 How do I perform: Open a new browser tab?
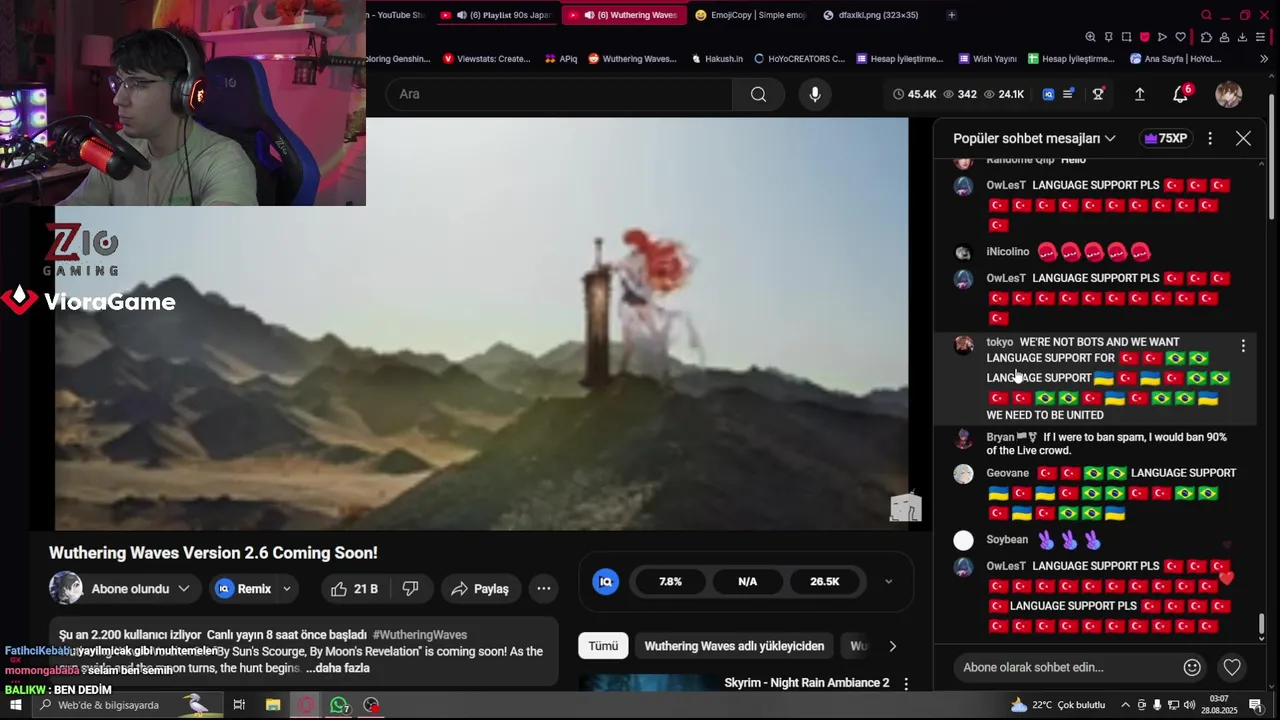tap(951, 15)
